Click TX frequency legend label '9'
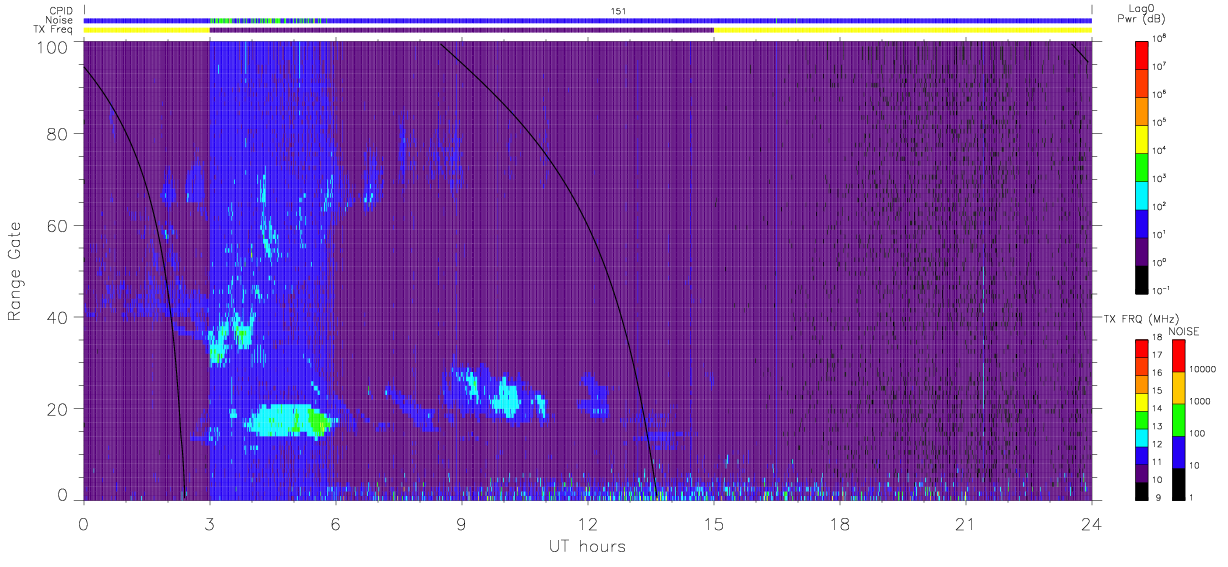Viewport: 1228px width, 567px height. coord(1157,497)
